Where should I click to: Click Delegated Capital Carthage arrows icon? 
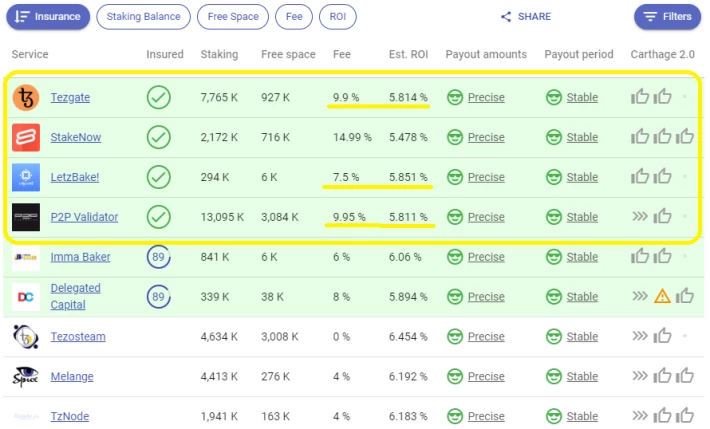point(640,296)
